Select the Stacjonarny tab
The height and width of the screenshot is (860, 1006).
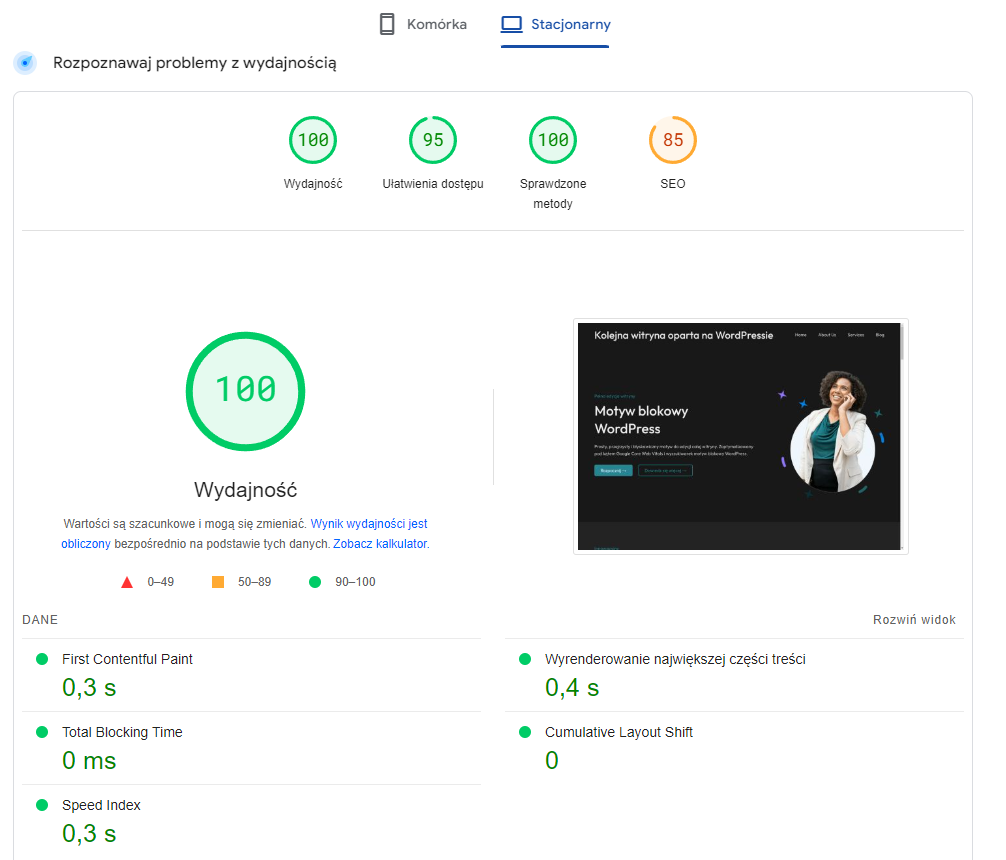[x=555, y=24]
